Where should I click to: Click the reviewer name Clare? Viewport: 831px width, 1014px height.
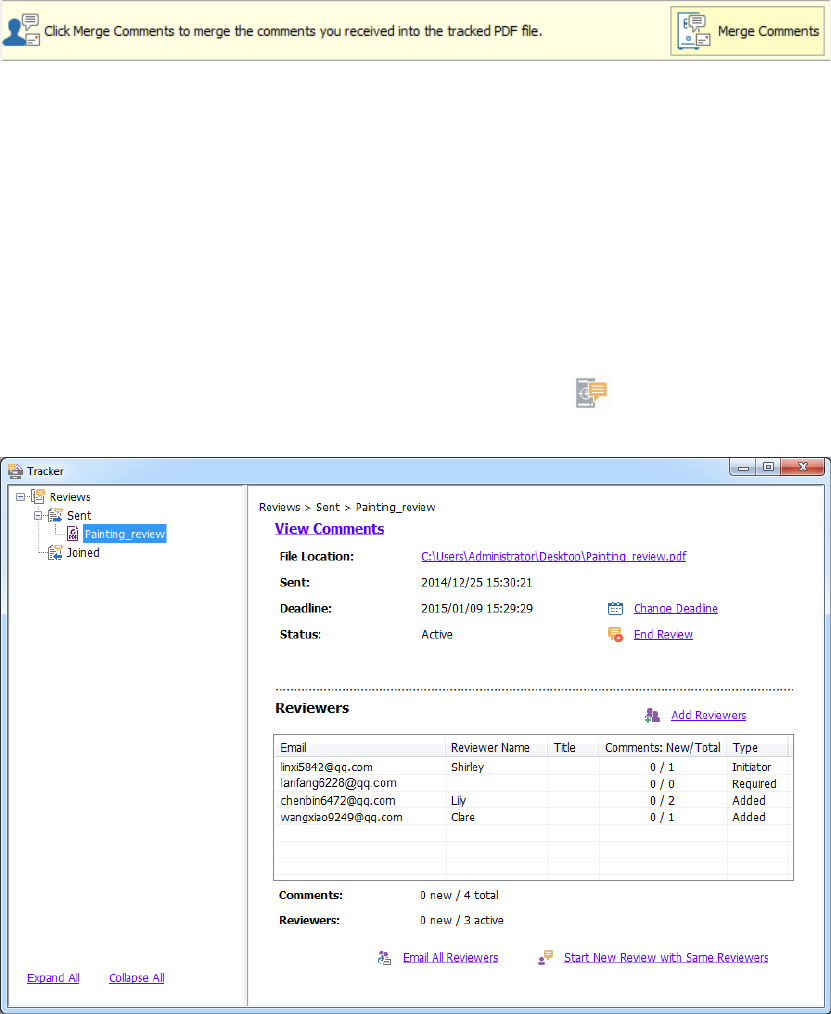tap(463, 817)
